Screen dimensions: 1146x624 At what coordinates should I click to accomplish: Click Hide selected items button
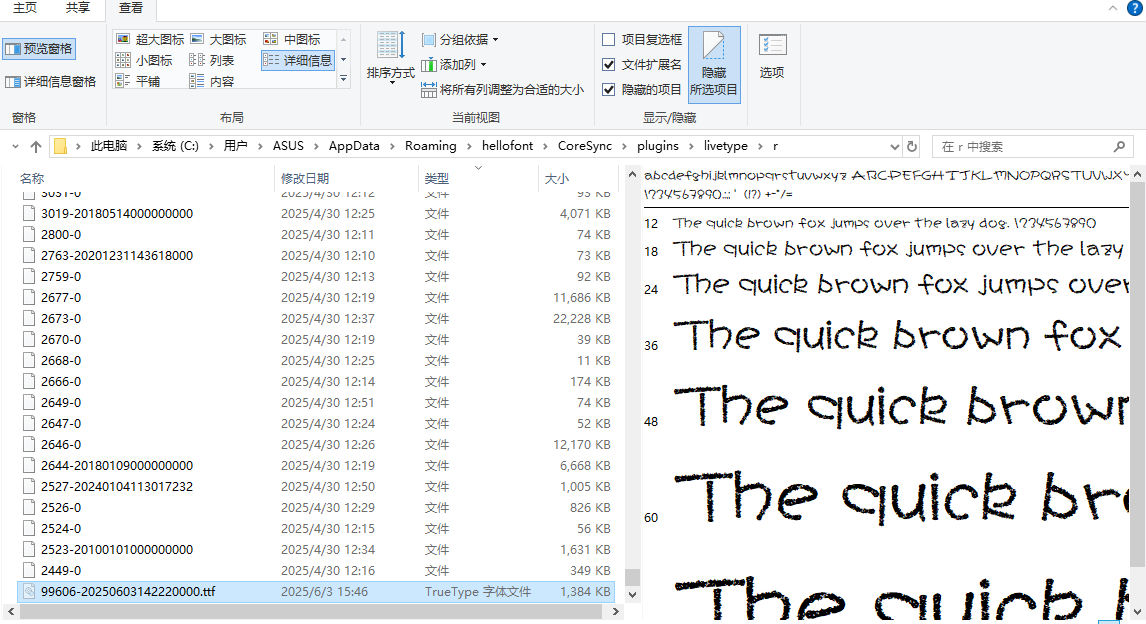[714, 64]
